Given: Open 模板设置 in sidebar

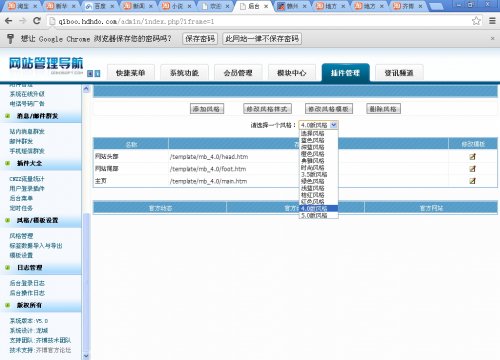Looking at the screenshot, I should (21, 255).
